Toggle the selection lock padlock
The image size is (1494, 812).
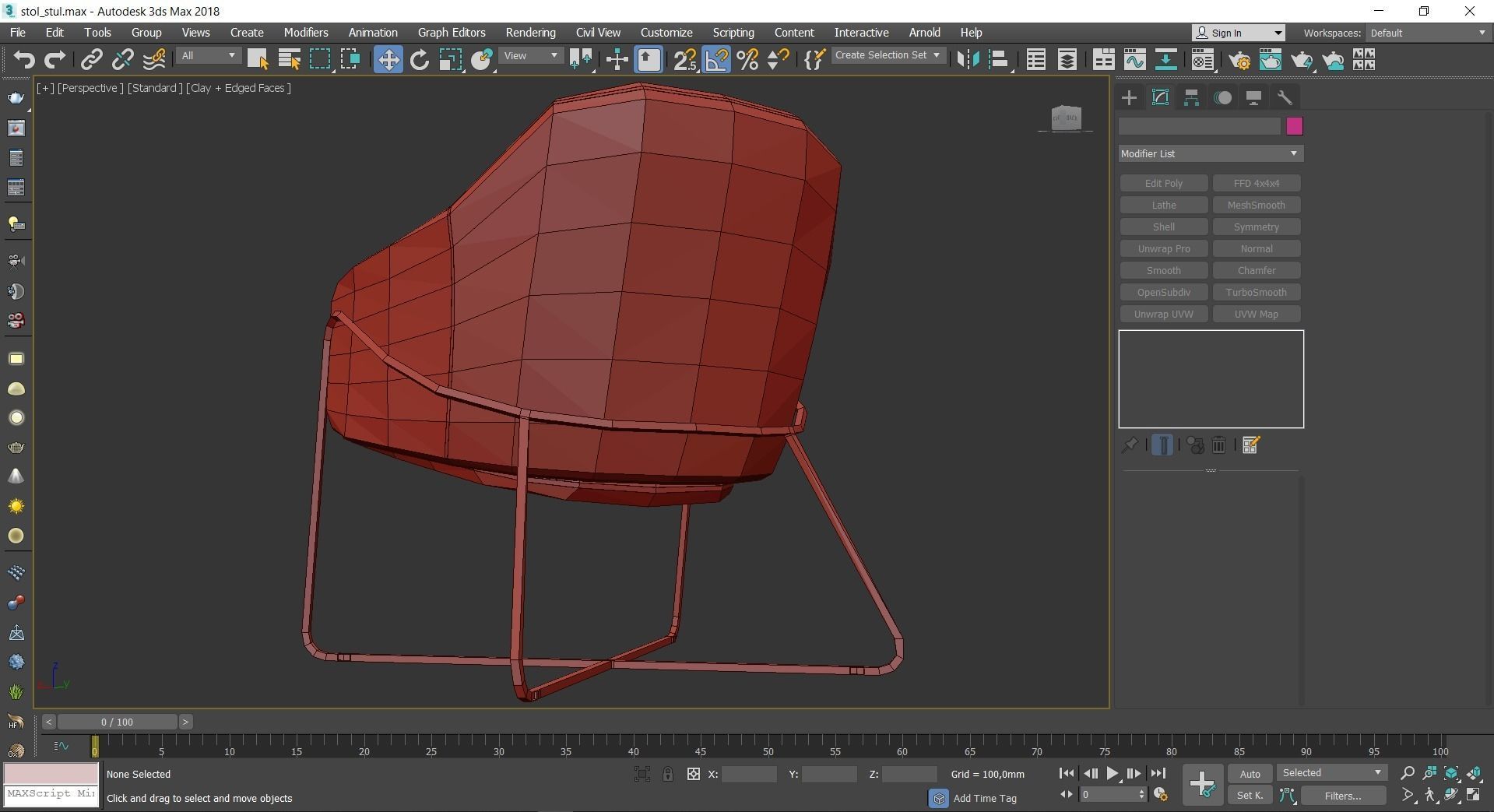tap(667, 774)
